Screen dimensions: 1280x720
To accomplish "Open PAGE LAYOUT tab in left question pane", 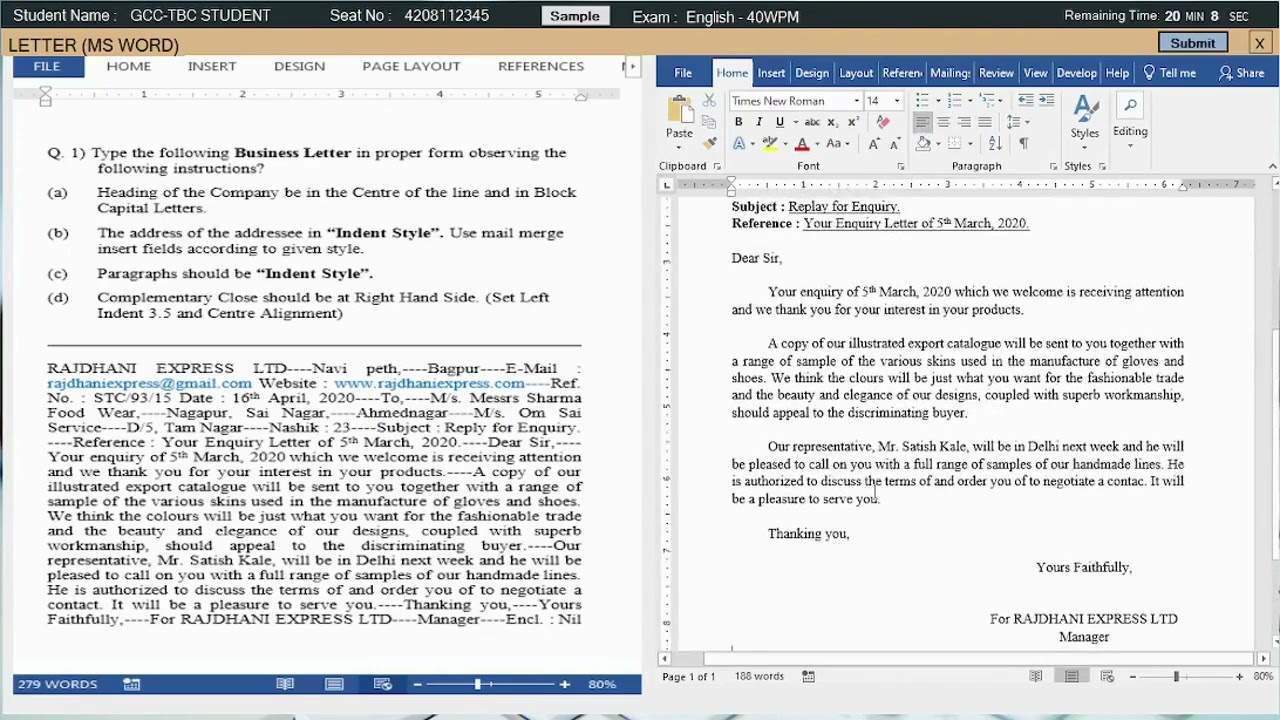I will click(x=411, y=66).
